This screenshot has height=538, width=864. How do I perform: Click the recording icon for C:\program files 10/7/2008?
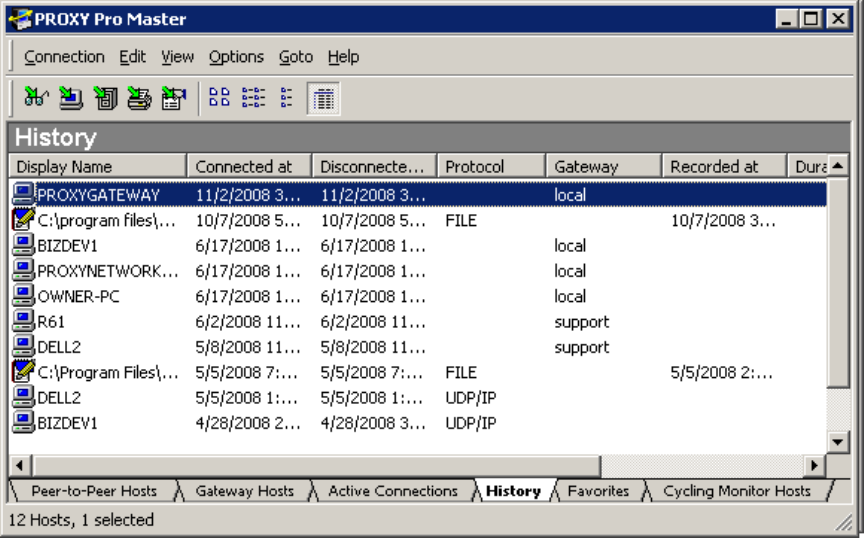pos(23,220)
